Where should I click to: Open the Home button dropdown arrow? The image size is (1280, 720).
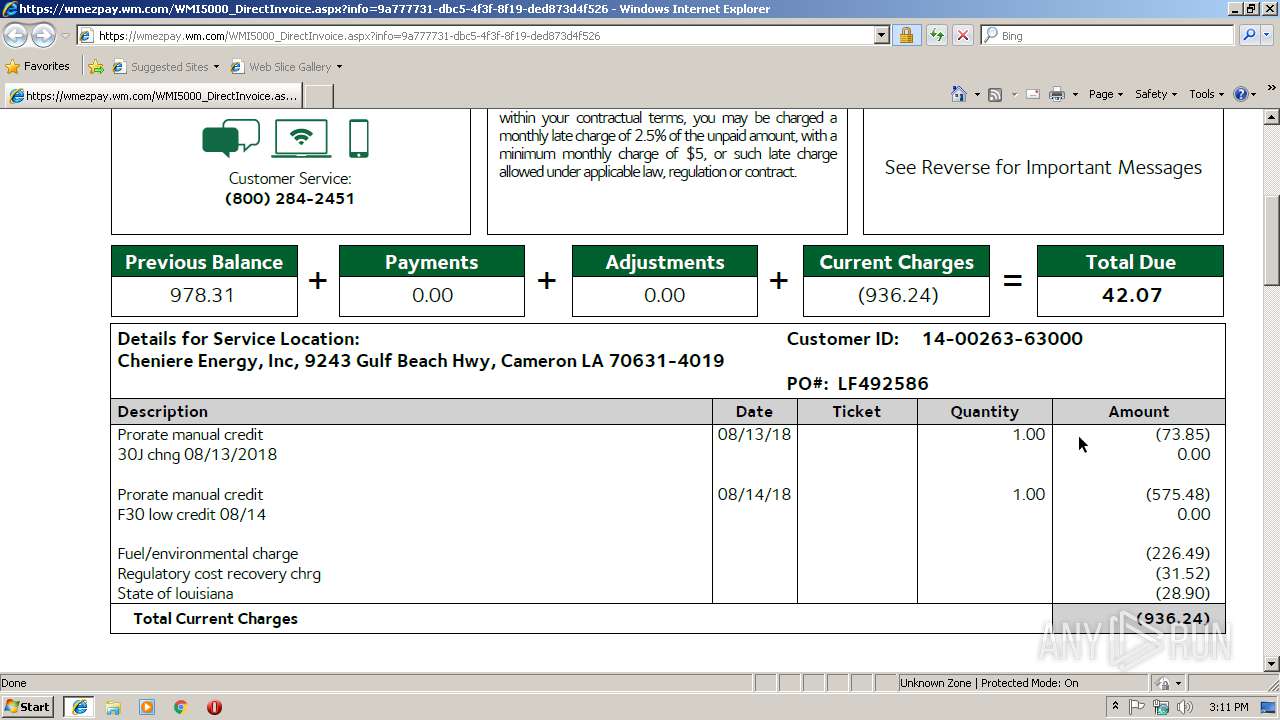click(x=975, y=94)
